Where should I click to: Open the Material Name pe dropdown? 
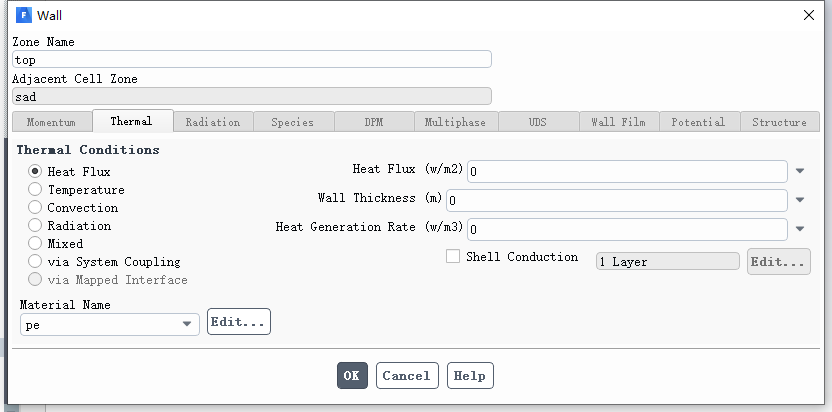point(110,324)
